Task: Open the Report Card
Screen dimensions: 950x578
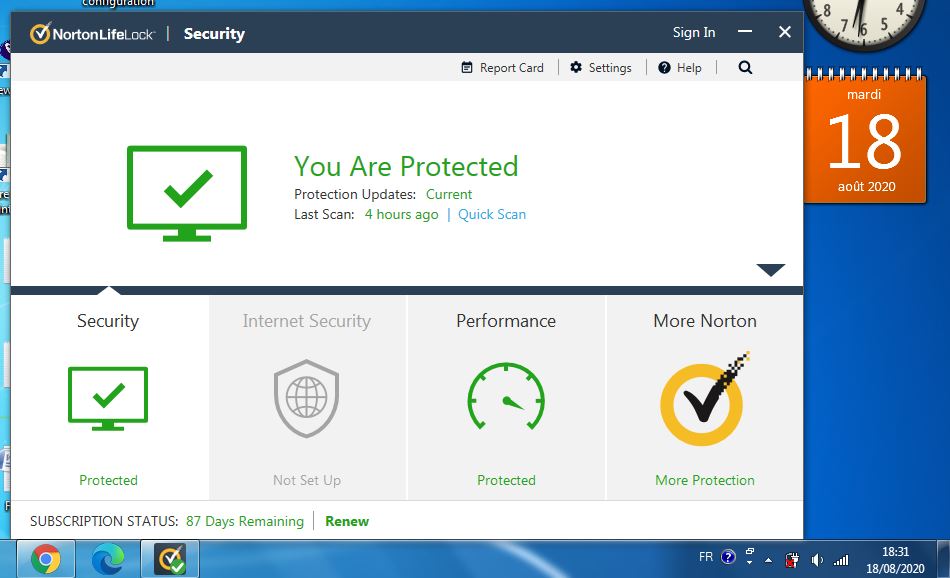Action: 502,68
